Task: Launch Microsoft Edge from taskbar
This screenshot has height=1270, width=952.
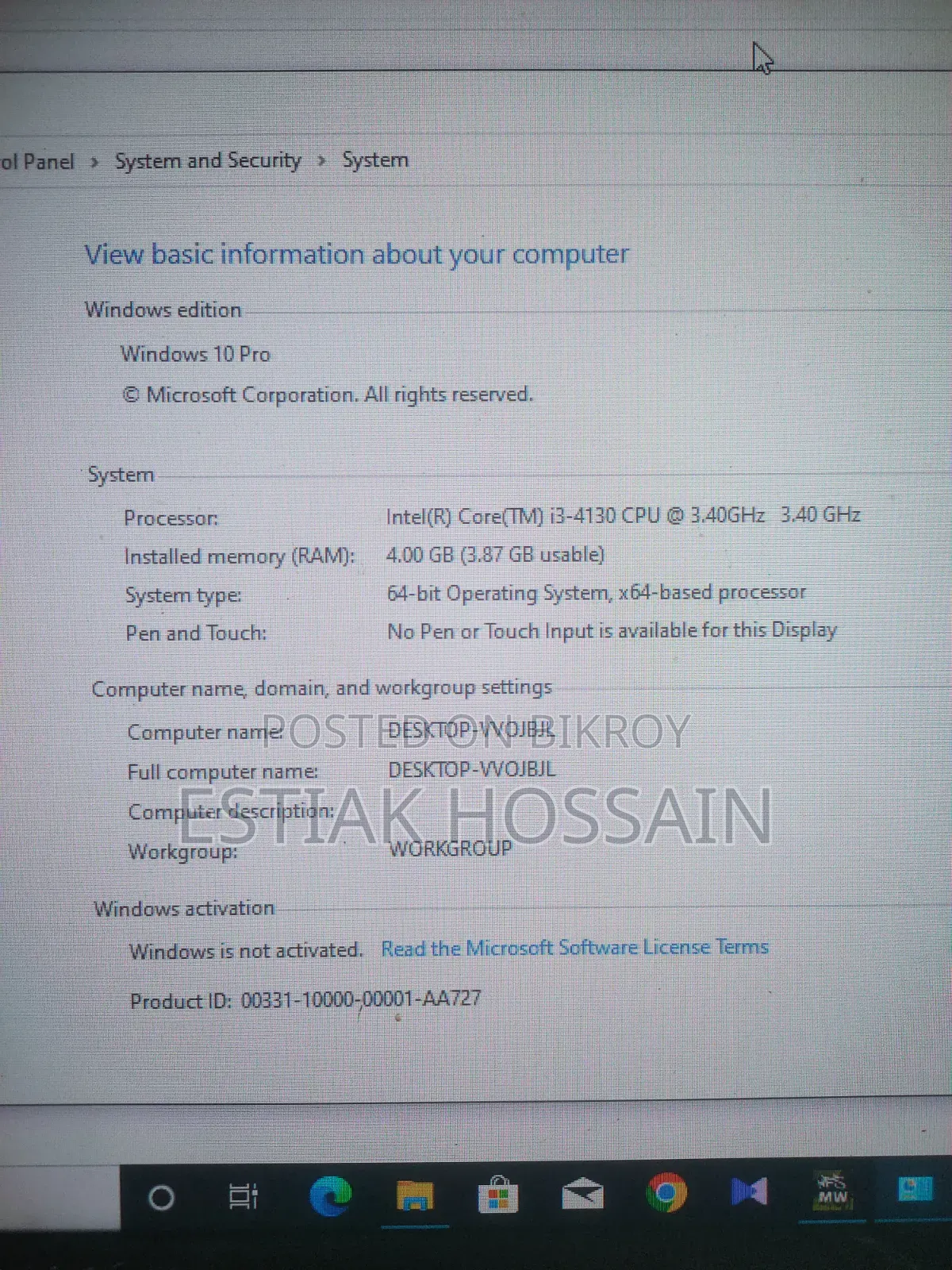Action: pyautogui.click(x=330, y=1196)
